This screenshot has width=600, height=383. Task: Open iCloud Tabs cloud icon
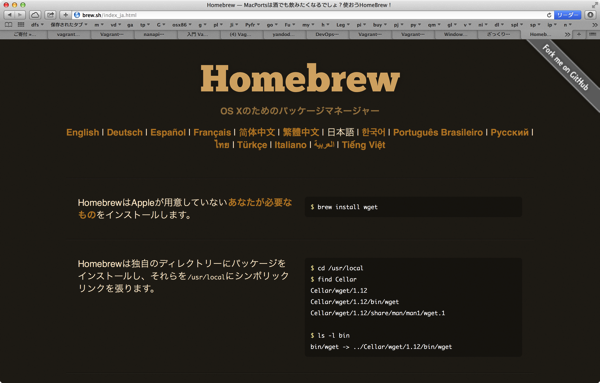coord(35,15)
